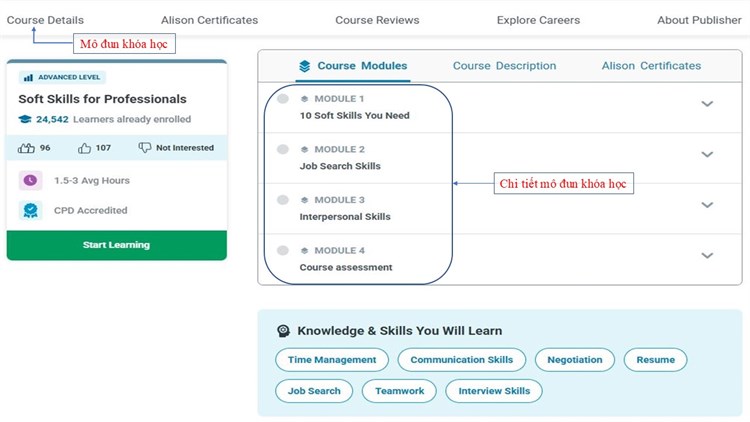Expand Module 3 Interpersonal Skills chevron
The image size is (750, 422).
click(x=707, y=205)
